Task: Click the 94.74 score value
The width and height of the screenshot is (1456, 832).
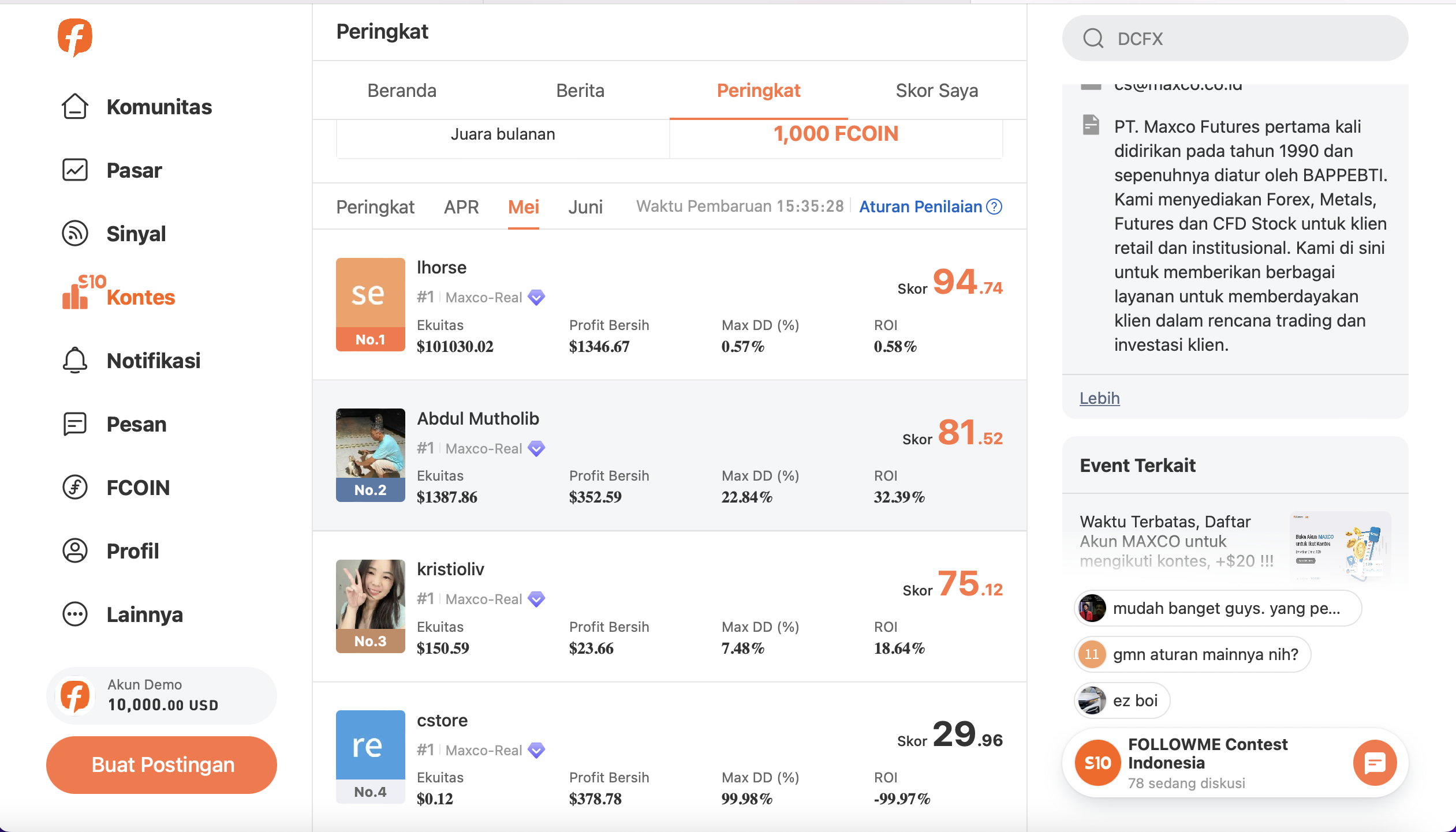Action: point(968,282)
